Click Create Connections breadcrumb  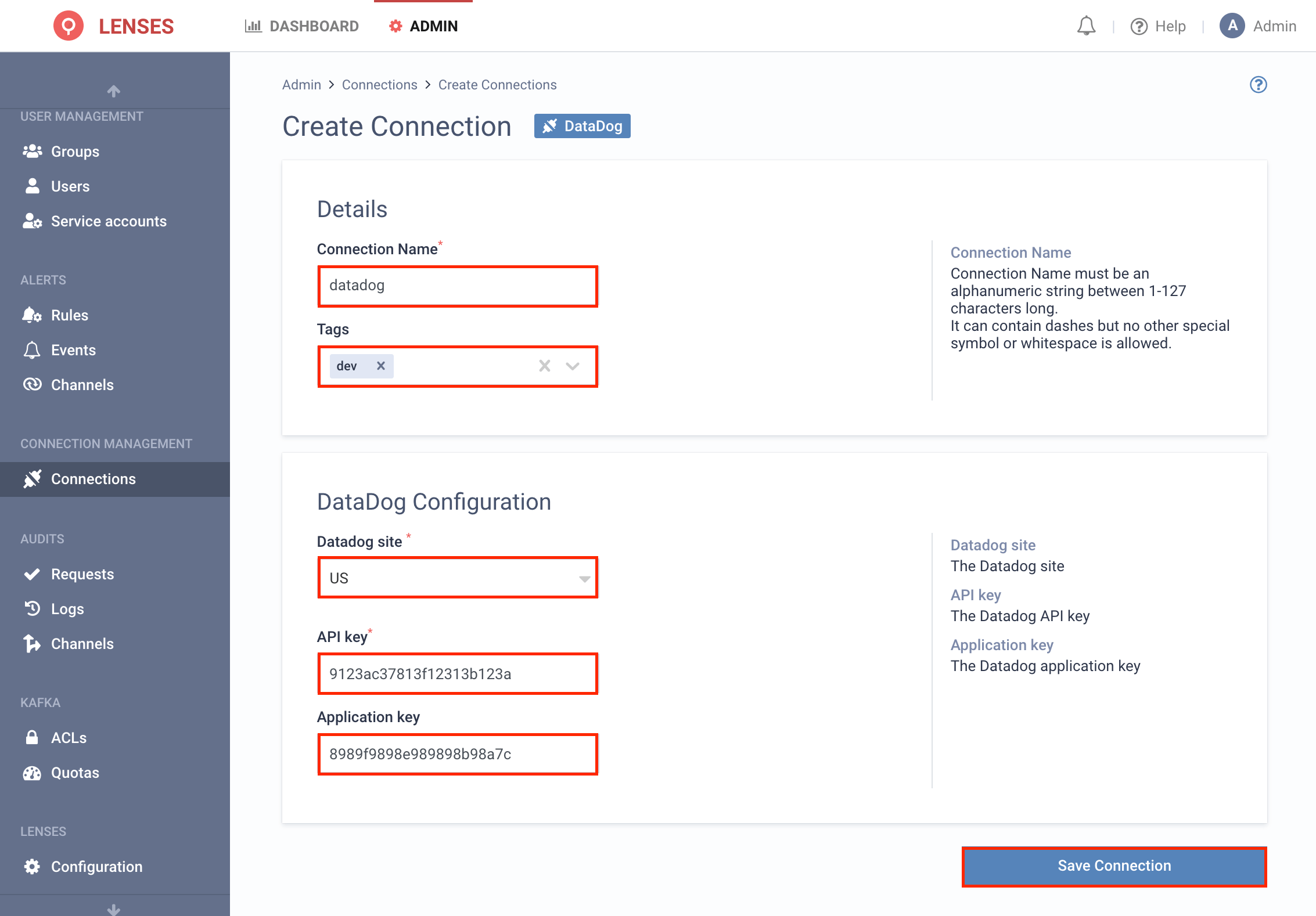(497, 85)
